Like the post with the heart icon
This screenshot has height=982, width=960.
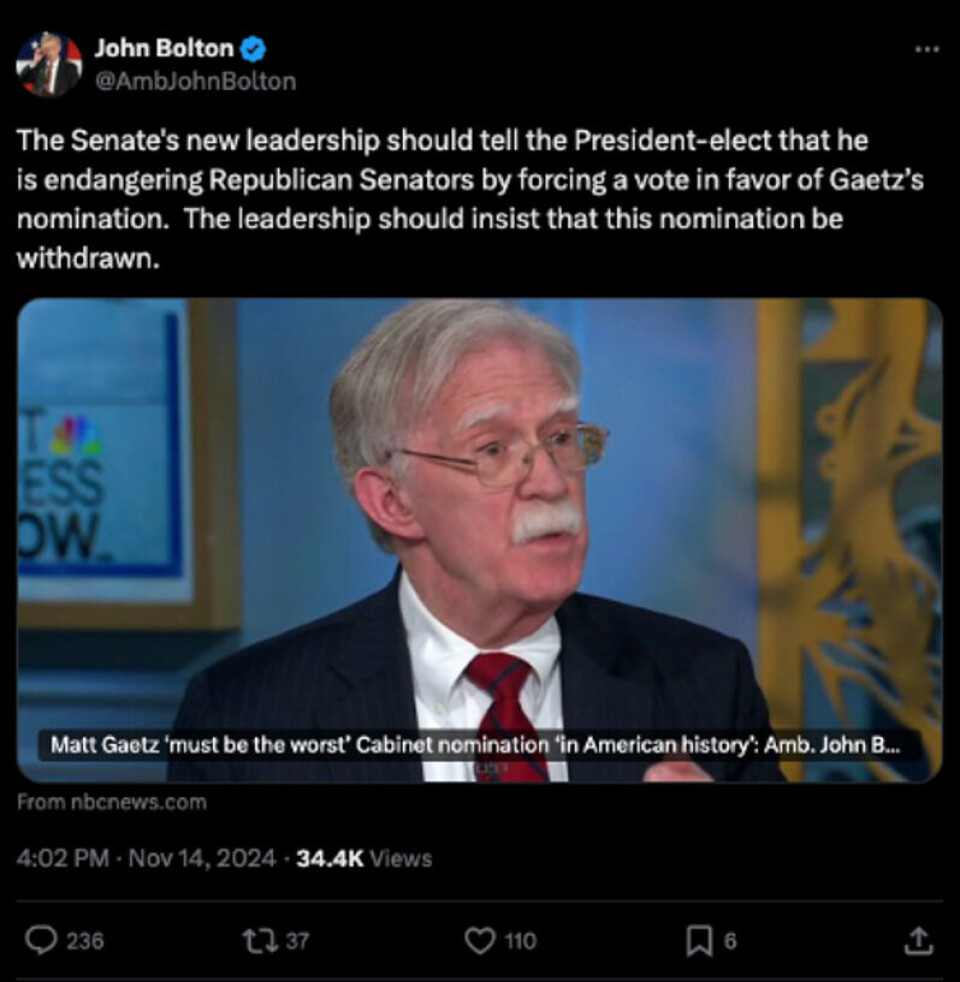[480, 941]
